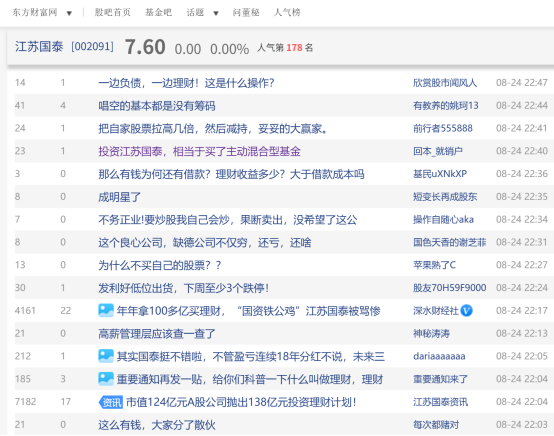Open post '年年拿100多亿买理财'
554x436 pixels.
point(248,311)
